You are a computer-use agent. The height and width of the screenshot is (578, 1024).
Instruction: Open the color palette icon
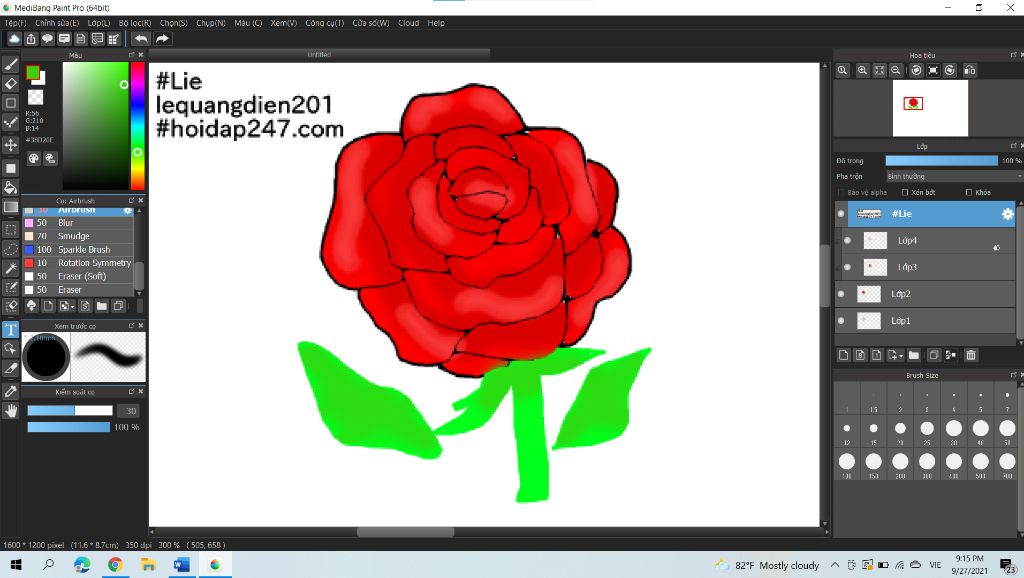coord(33,158)
